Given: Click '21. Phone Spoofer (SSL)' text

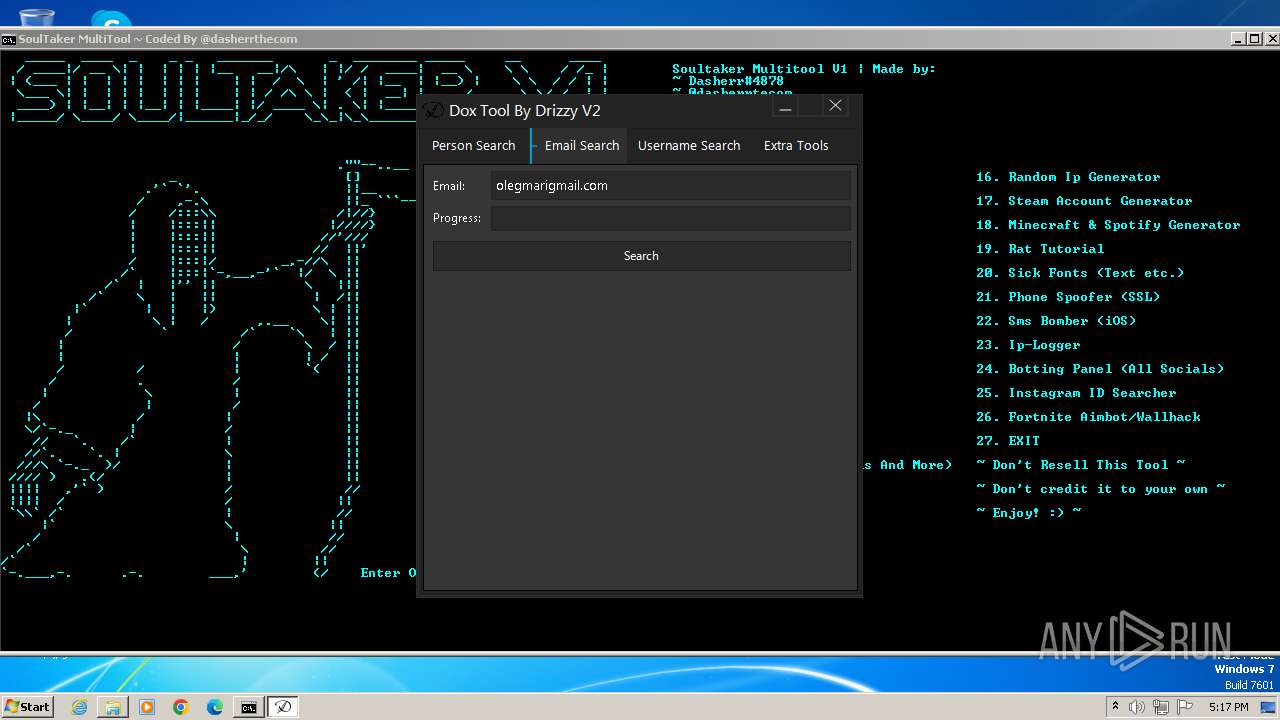Looking at the screenshot, I should (1068, 297).
